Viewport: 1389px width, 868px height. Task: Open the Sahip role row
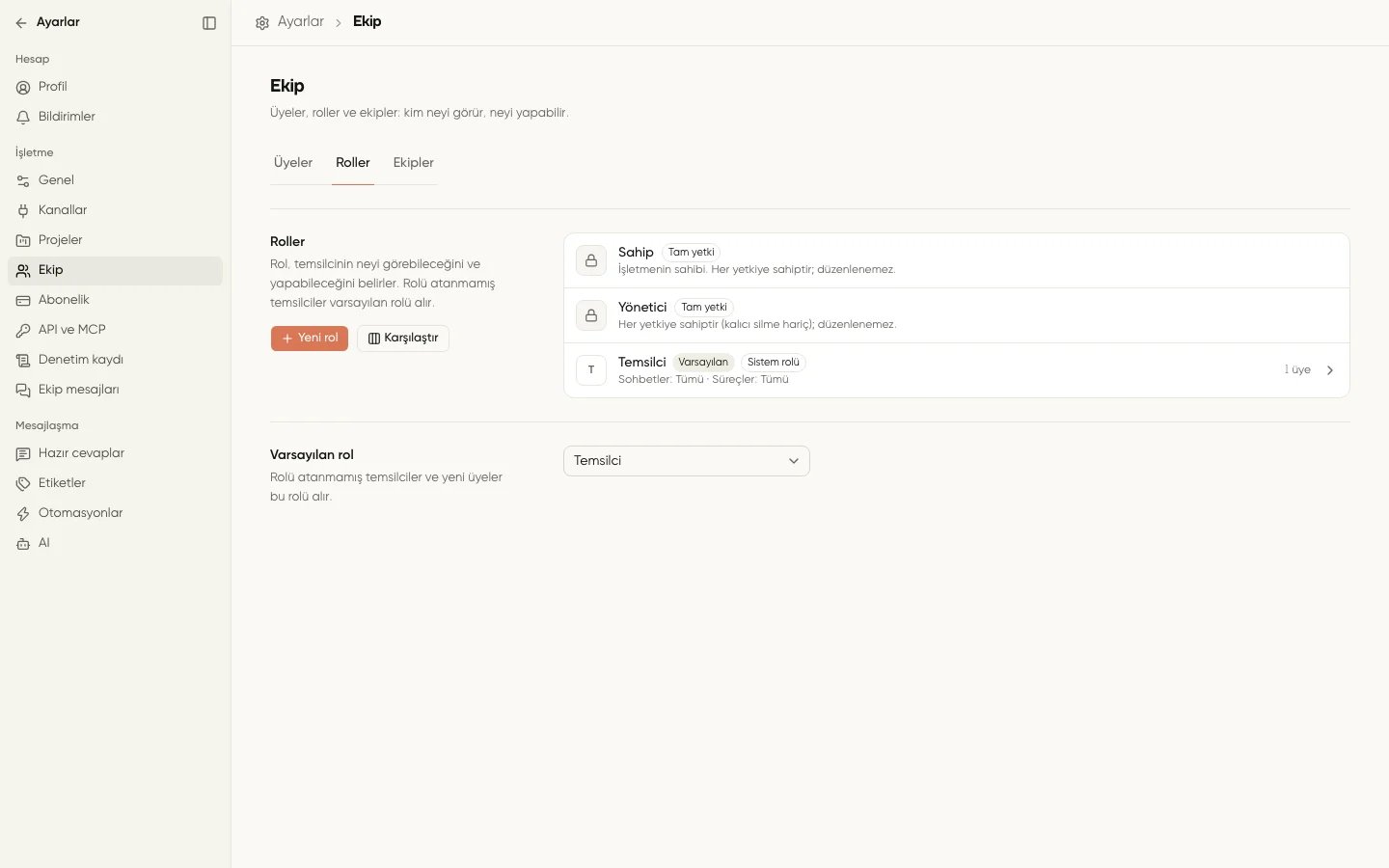(x=957, y=260)
